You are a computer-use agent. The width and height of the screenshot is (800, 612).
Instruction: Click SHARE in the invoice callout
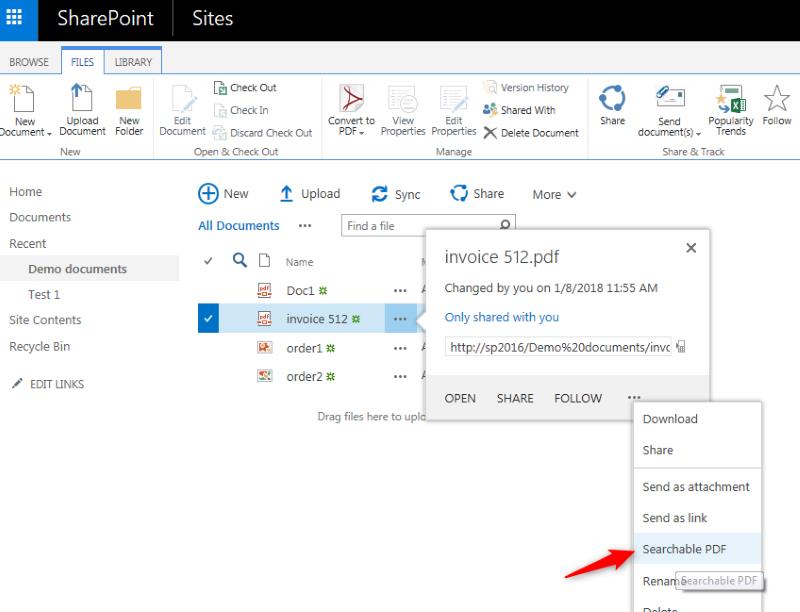515,398
